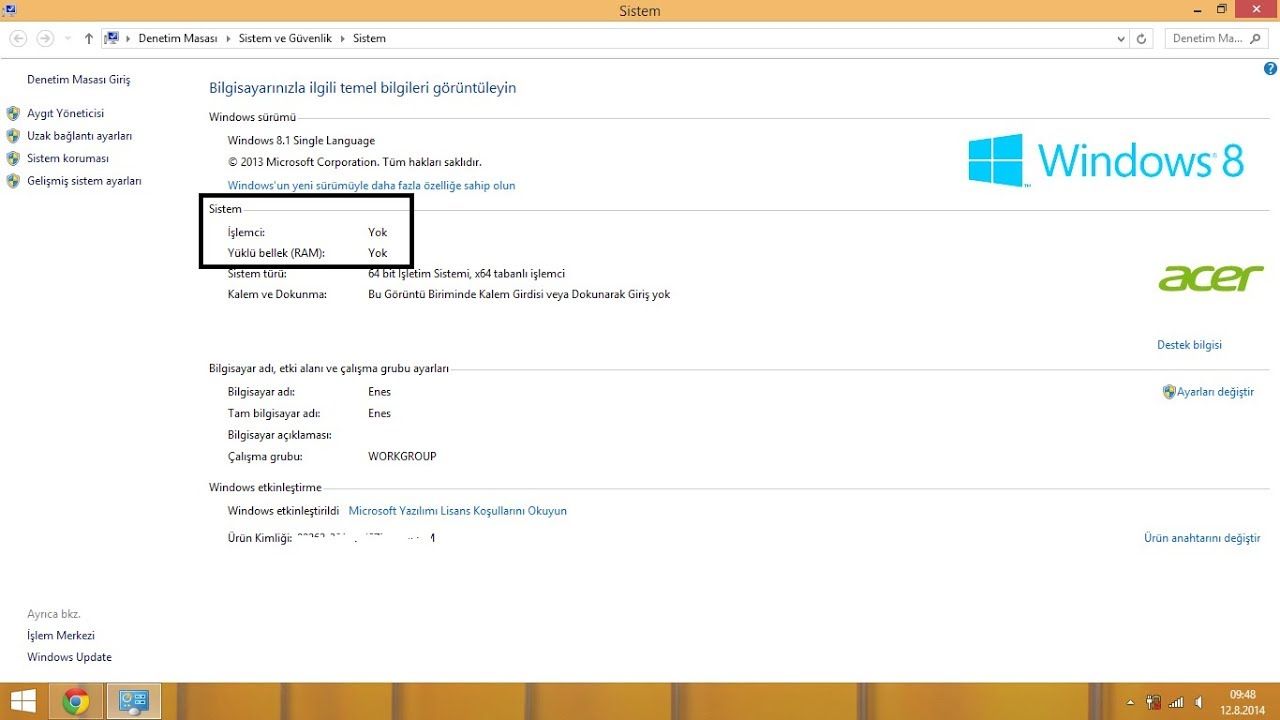Screen dimensions: 1280x720
Task: Open the Windows Start button
Action: (24, 701)
